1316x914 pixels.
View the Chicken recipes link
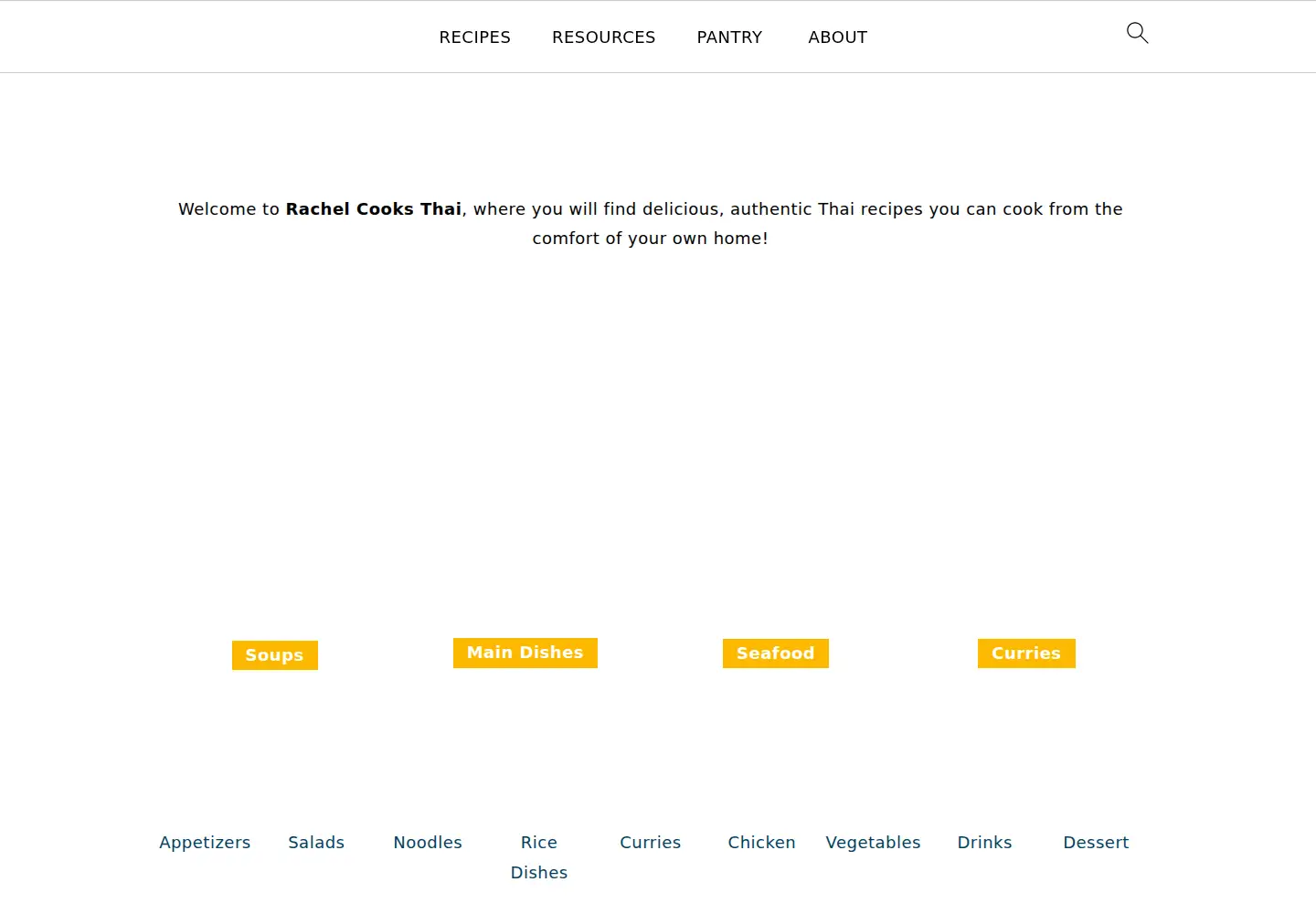coord(761,843)
